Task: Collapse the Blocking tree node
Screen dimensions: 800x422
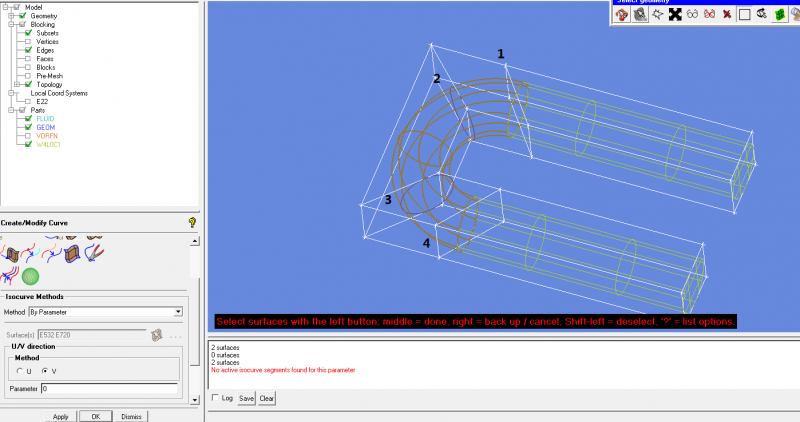Action: pos(11,24)
